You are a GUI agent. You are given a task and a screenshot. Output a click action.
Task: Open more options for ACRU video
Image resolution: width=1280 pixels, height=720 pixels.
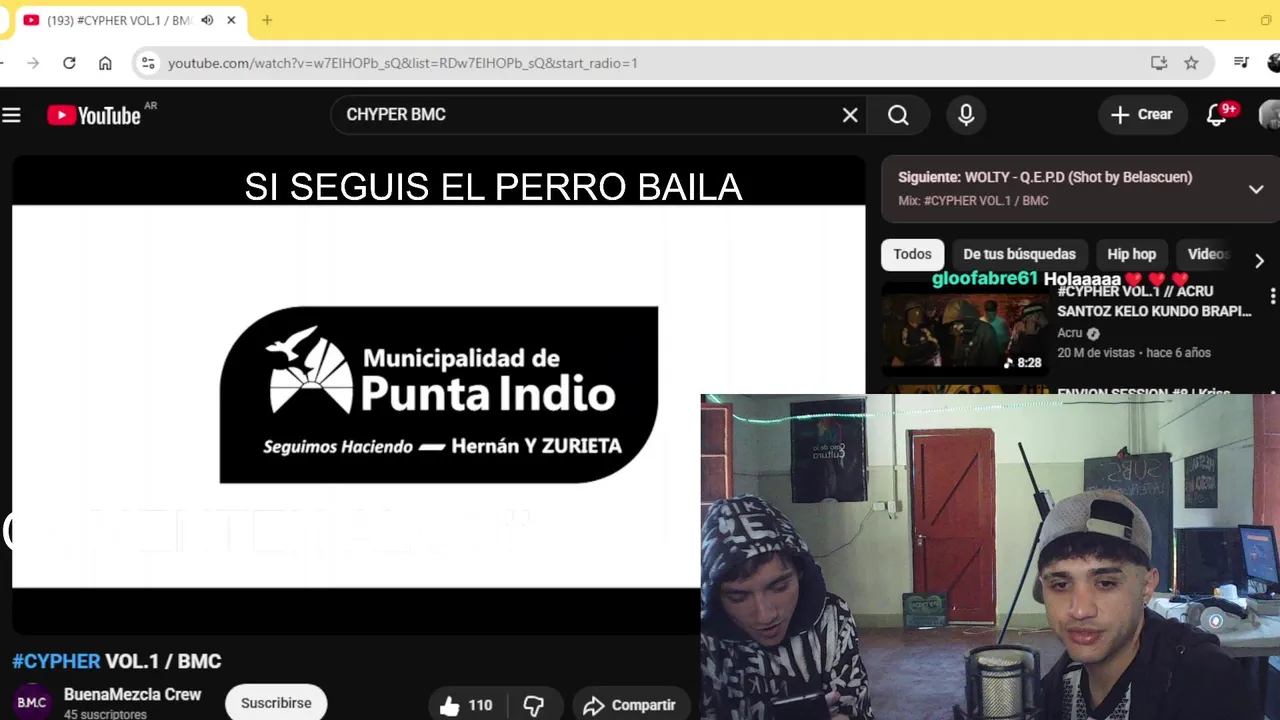(1272, 296)
